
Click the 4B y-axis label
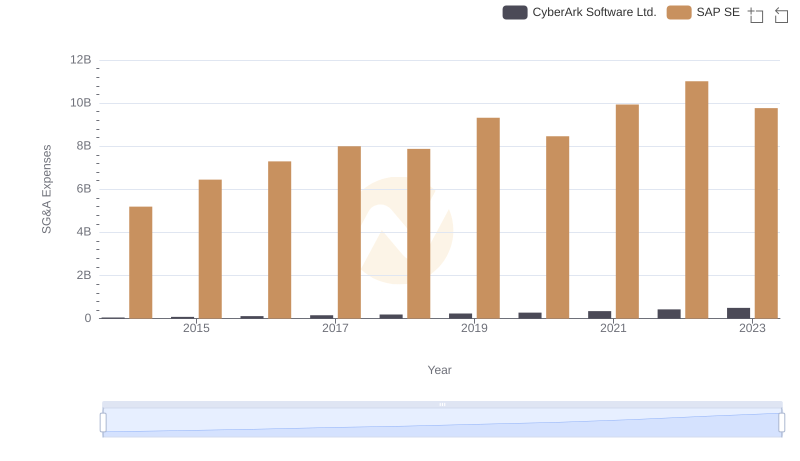pos(84,232)
